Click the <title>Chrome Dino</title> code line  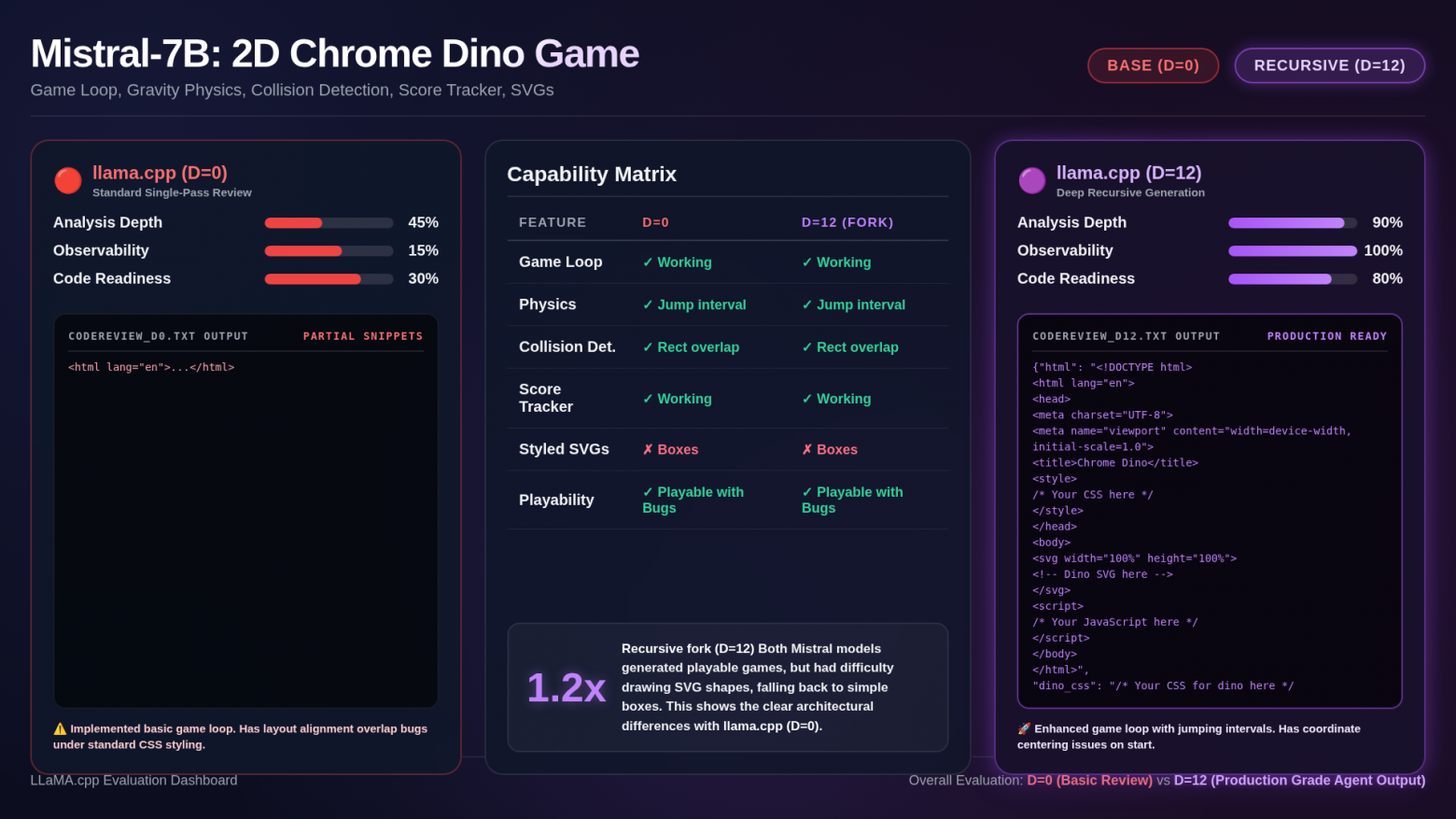point(1115,463)
